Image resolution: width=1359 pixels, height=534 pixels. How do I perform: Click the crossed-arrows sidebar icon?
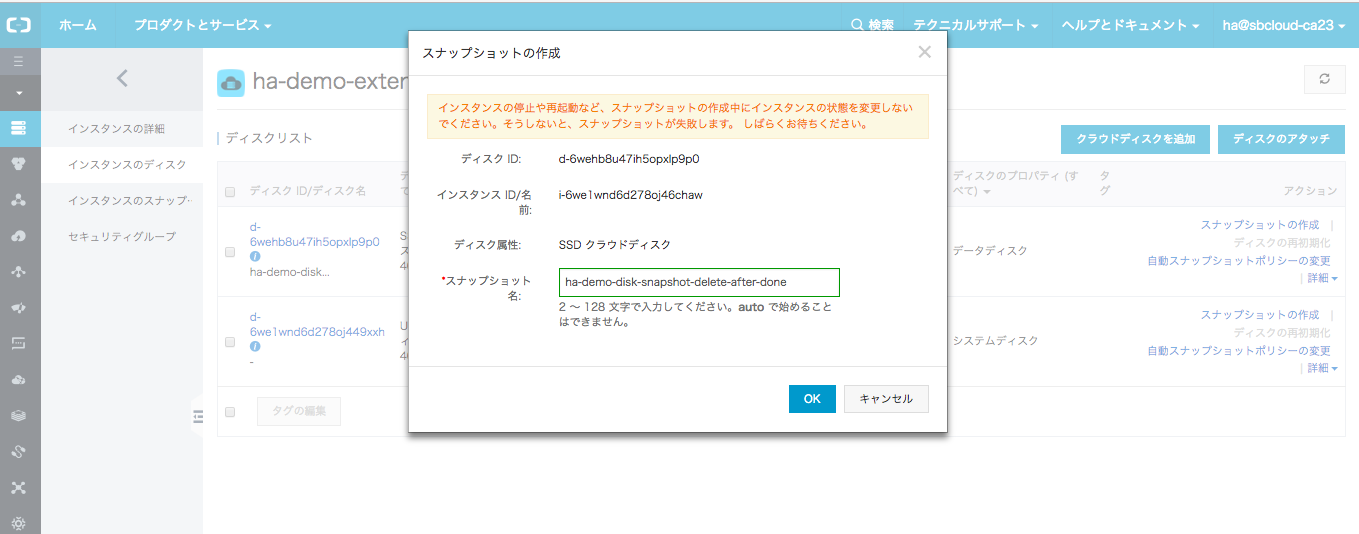pos(19,487)
